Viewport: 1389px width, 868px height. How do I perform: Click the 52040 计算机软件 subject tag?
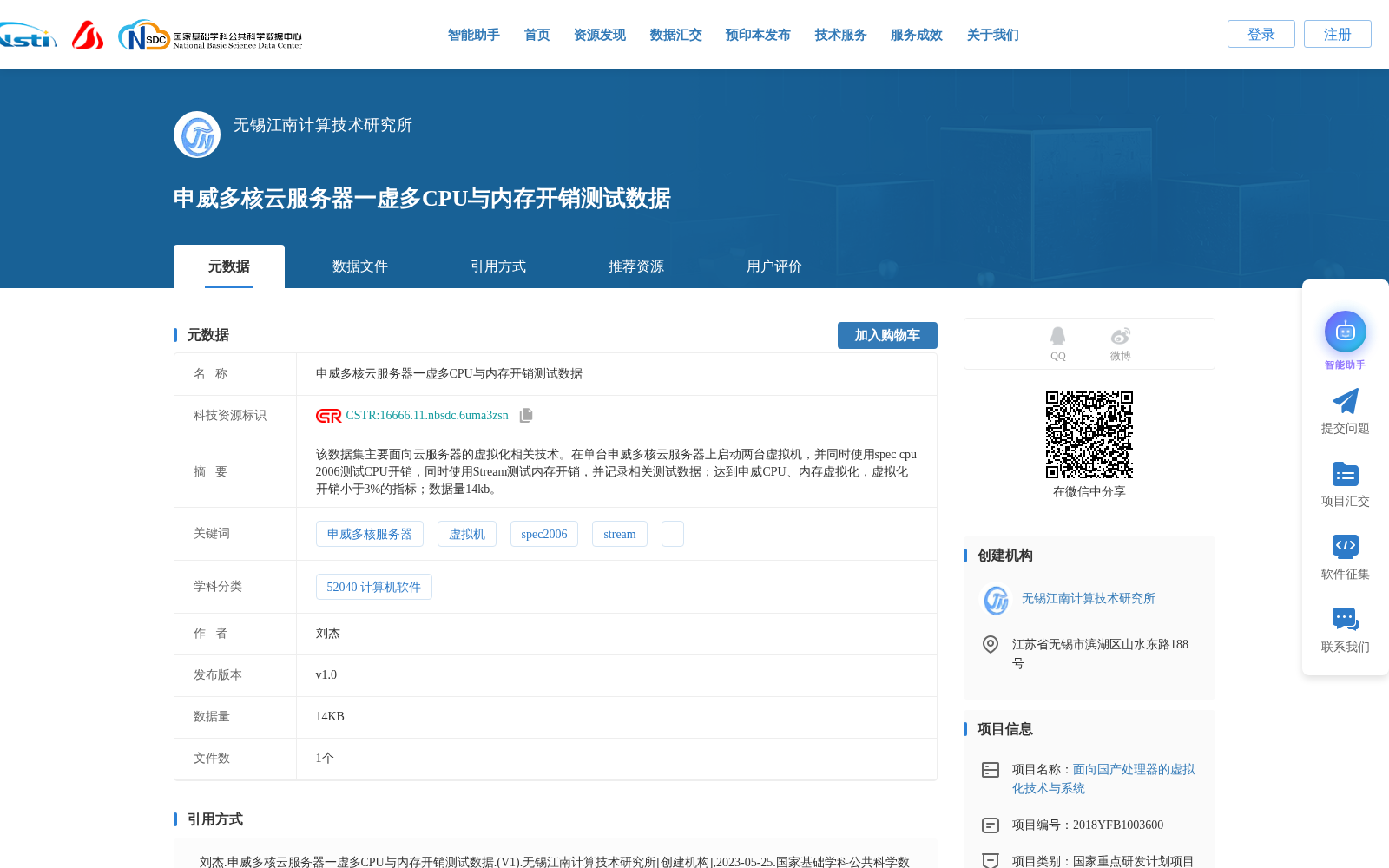(373, 587)
